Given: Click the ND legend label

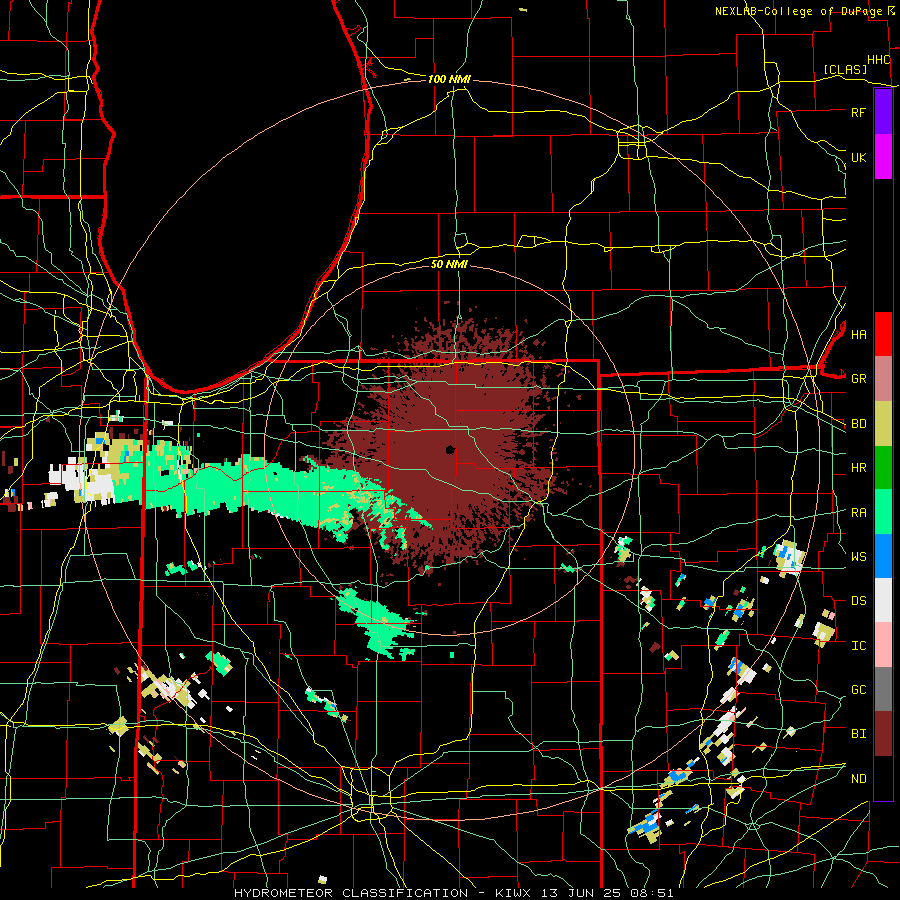Looking at the screenshot, I should click(858, 779).
